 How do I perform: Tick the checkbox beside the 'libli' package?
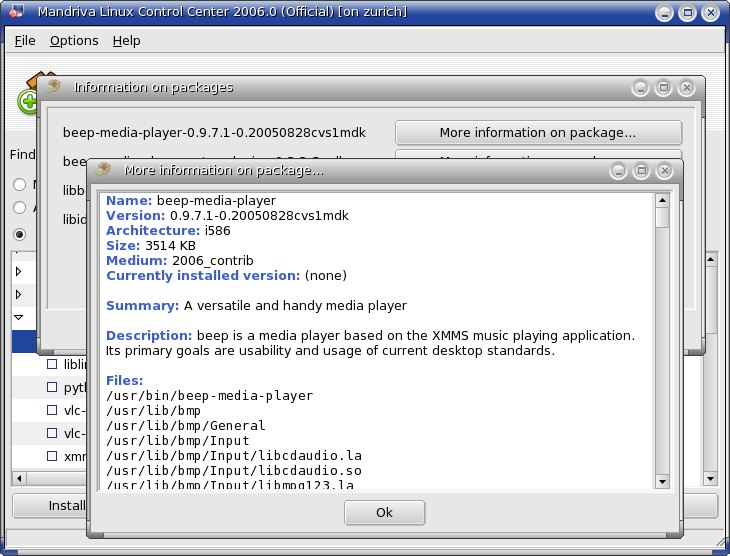[52, 364]
